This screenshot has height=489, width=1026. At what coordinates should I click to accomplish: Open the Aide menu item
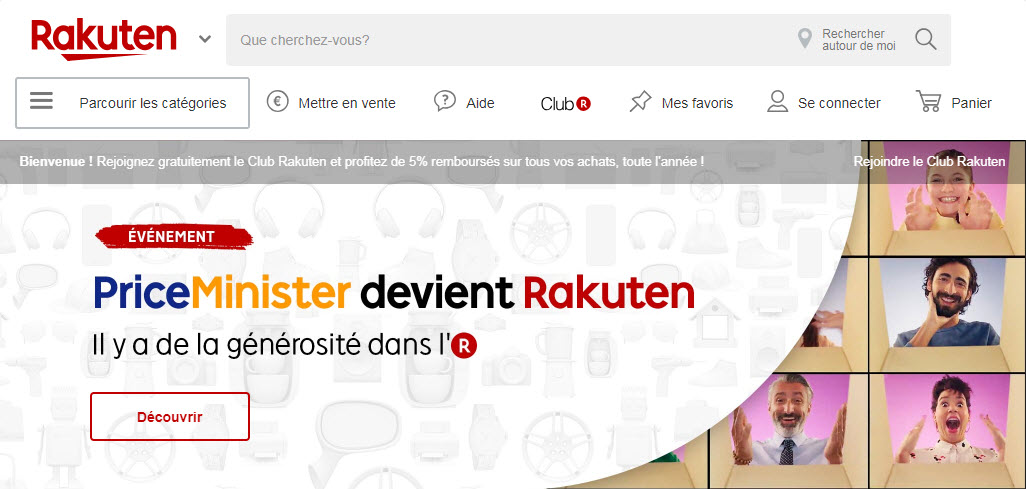pos(480,103)
